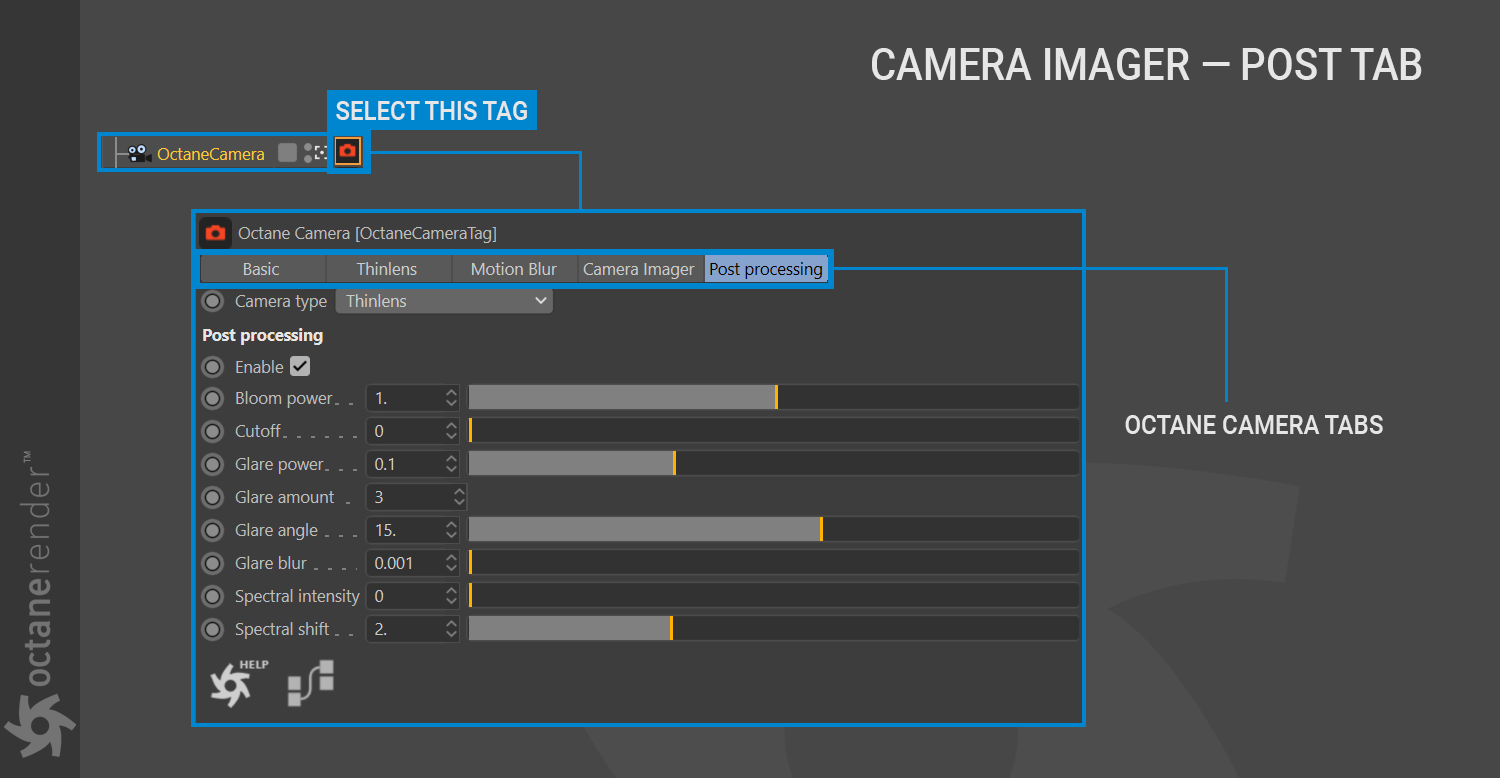Switch to the Basic tab
This screenshot has width=1500, height=778.
pos(263,269)
